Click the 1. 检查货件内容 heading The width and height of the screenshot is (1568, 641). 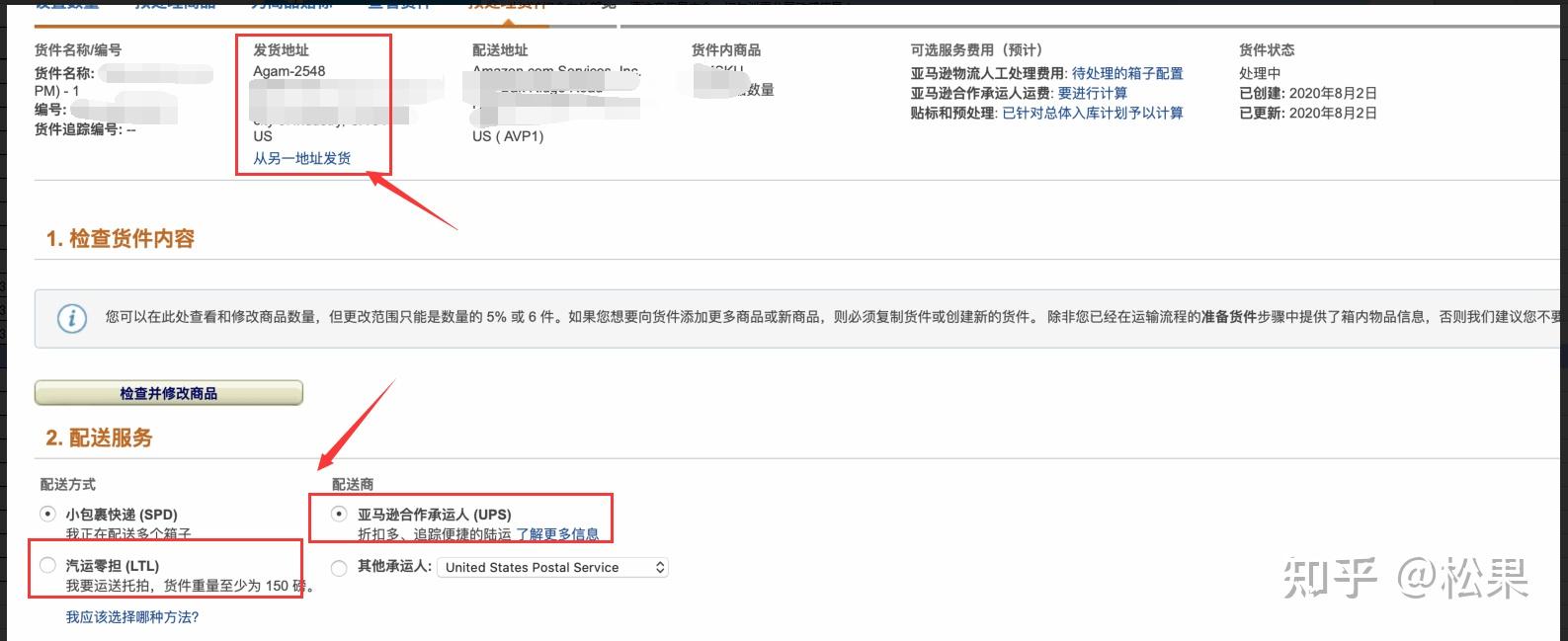pyautogui.click(x=121, y=238)
